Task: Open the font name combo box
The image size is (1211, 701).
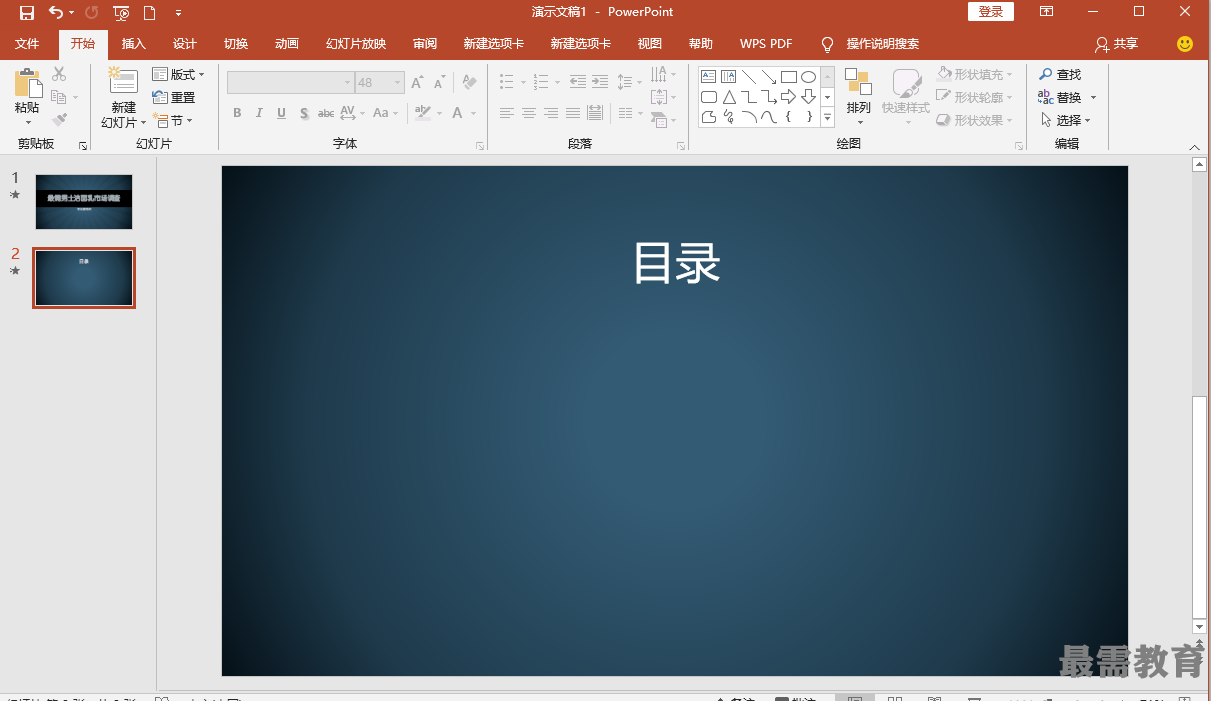Action: [290, 82]
